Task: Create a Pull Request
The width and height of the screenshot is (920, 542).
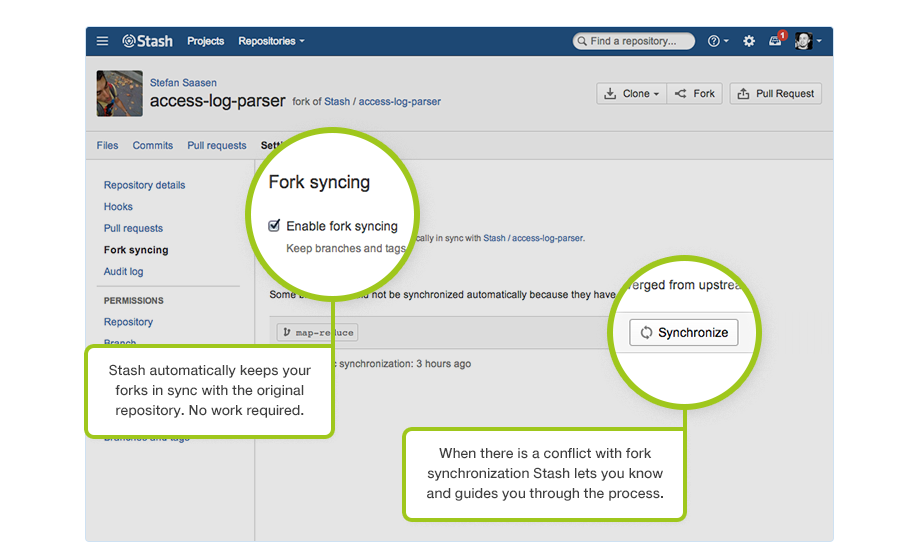Action: point(775,93)
